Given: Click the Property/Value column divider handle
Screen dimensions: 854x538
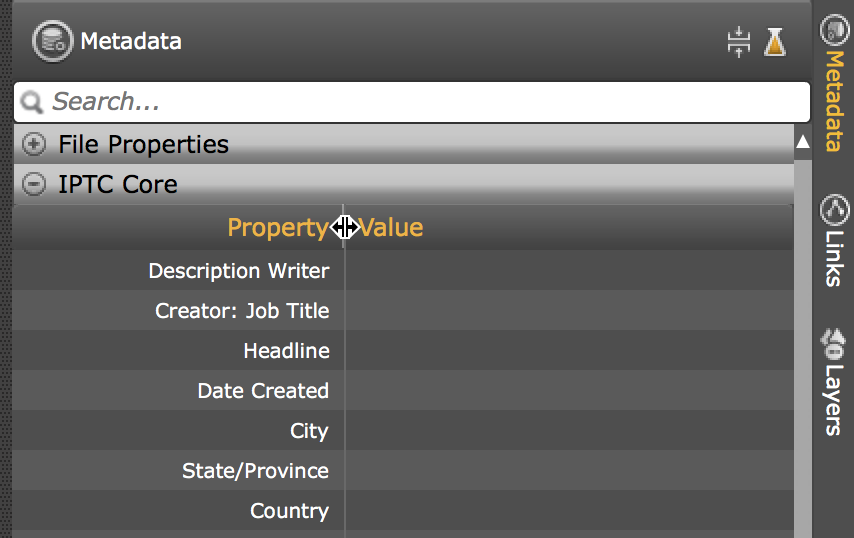Looking at the screenshot, I should tap(344, 228).
